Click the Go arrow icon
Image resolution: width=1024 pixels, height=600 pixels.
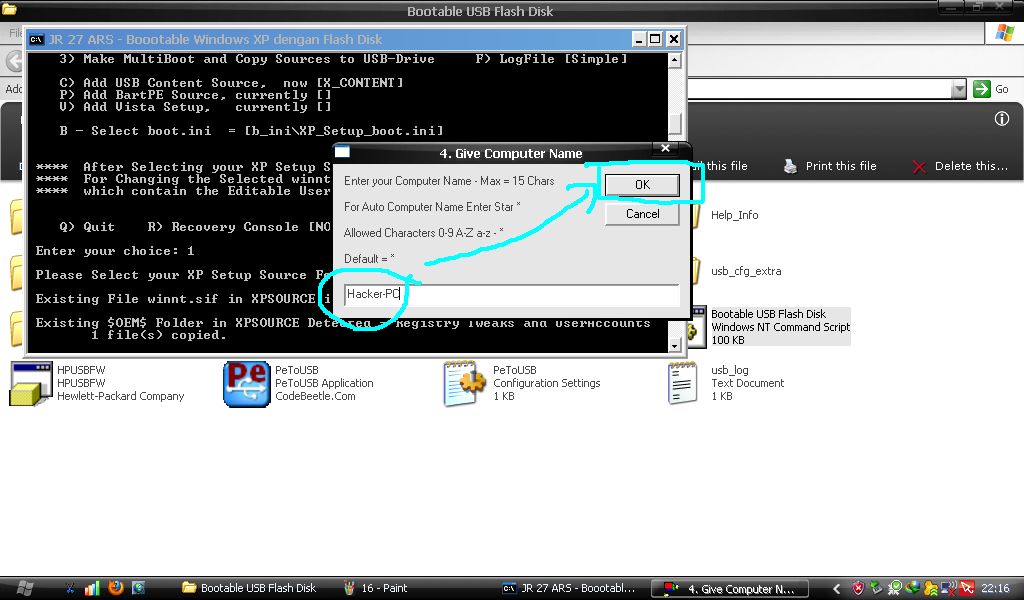pos(982,89)
